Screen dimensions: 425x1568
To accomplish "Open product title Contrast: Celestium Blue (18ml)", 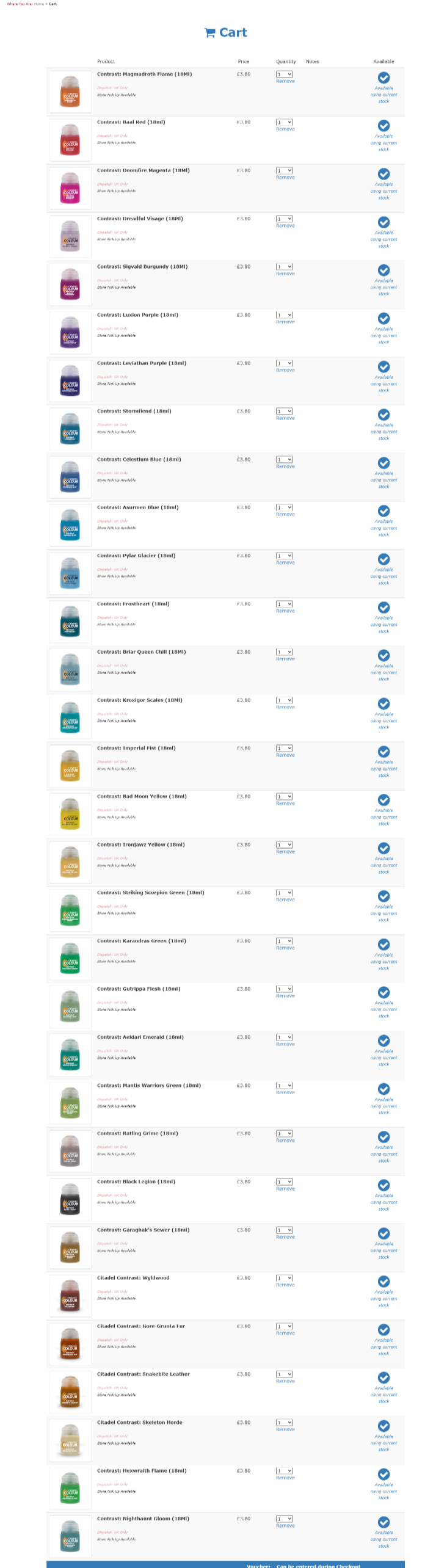I will (139, 459).
